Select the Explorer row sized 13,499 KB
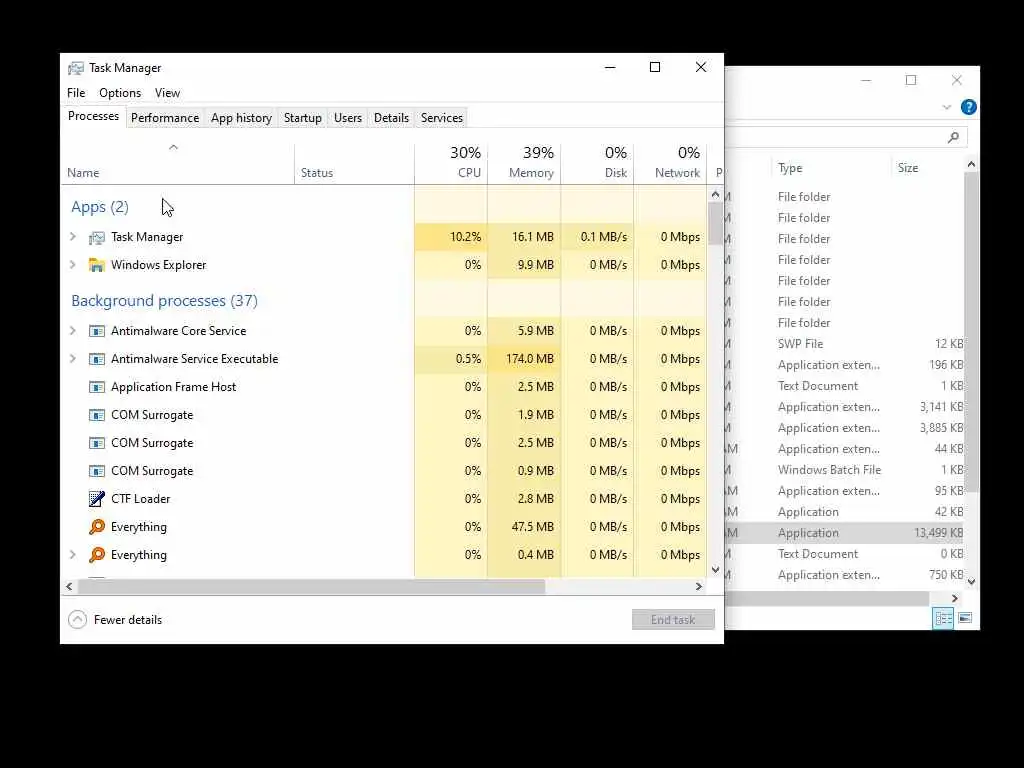Screen dimensions: 1024x768 pyautogui.click(x=844, y=533)
